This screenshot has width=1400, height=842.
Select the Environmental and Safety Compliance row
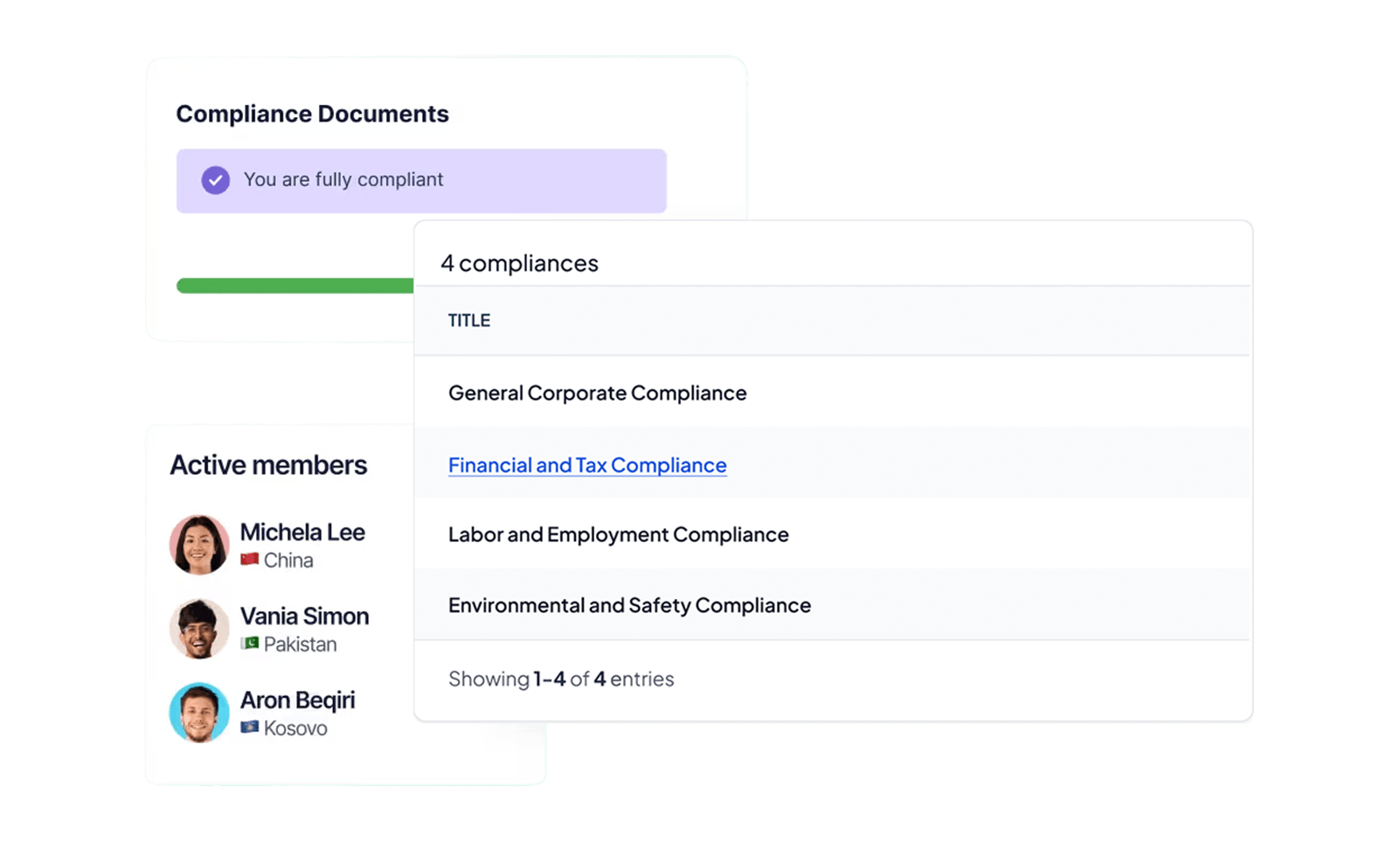628,605
